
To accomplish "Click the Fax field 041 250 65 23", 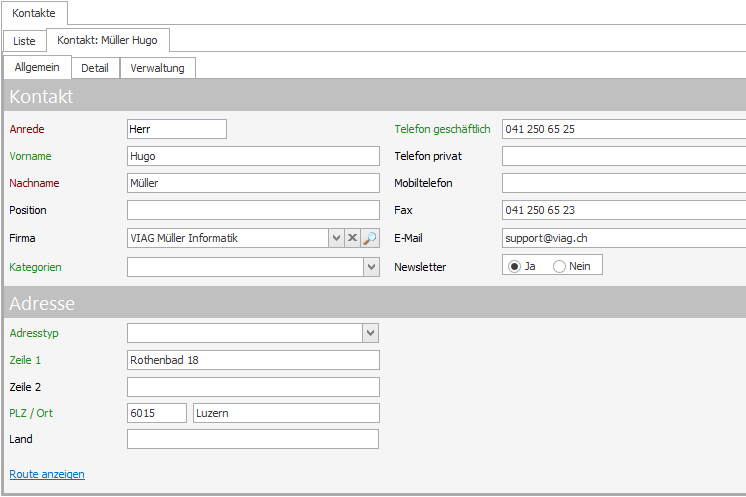I will pos(624,210).
